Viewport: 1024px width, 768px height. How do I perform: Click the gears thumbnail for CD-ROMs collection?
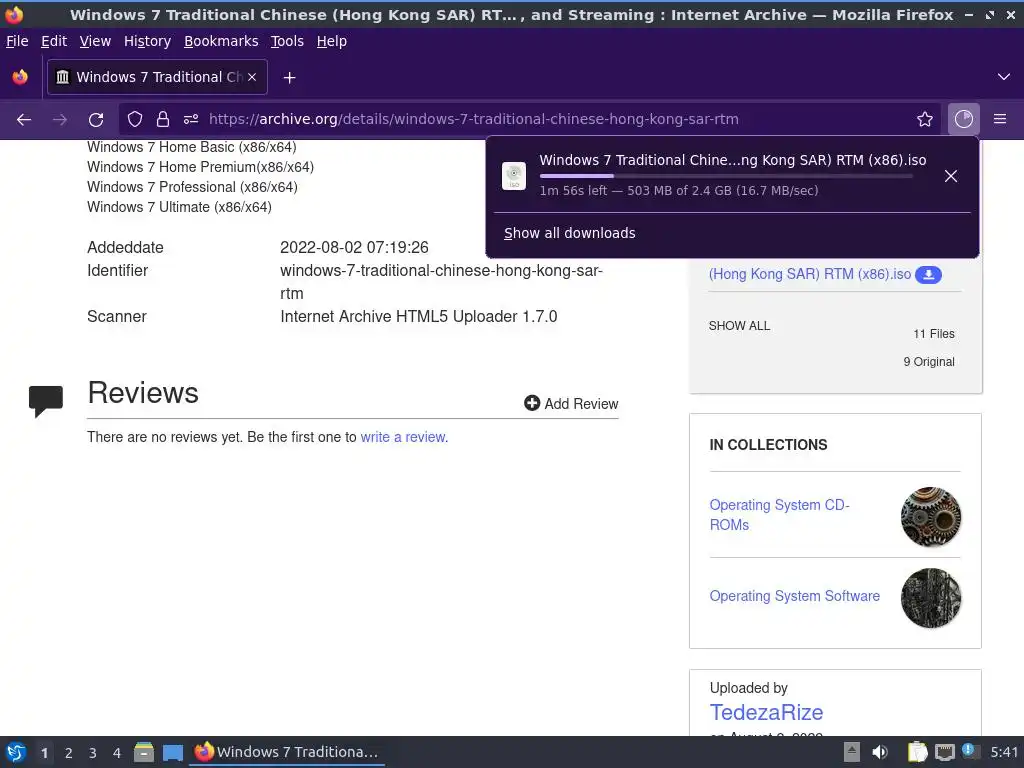click(x=931, y=517)
